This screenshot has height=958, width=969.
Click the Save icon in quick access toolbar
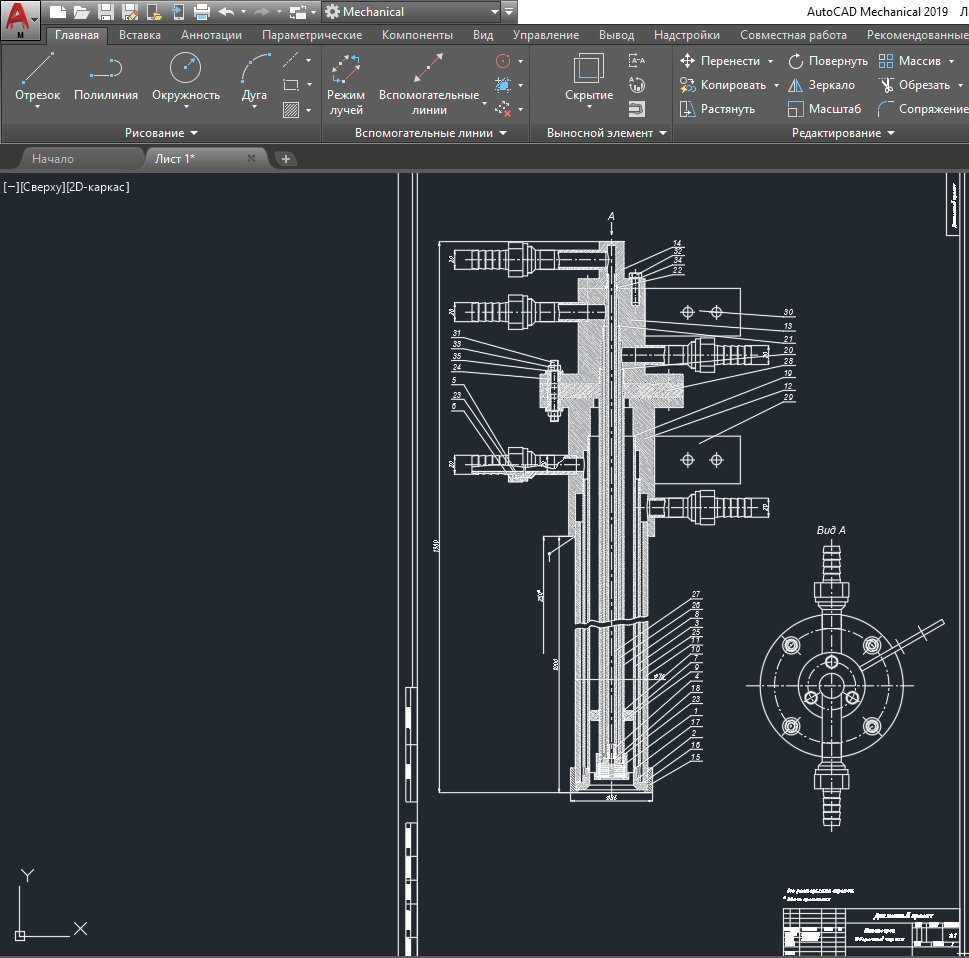[x=105, y=12]
